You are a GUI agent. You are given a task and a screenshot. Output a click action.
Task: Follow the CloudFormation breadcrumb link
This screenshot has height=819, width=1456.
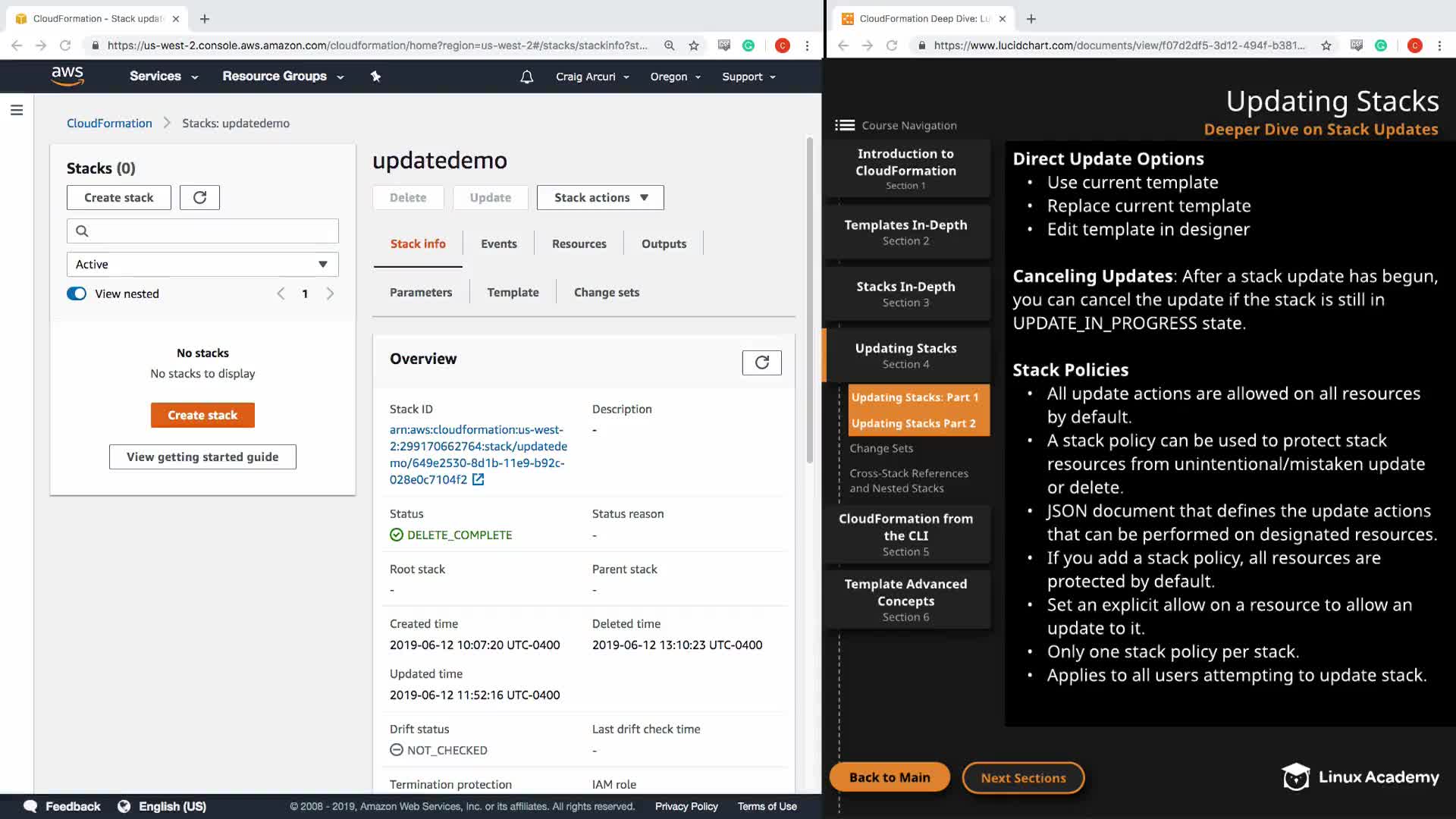[109, 123]
